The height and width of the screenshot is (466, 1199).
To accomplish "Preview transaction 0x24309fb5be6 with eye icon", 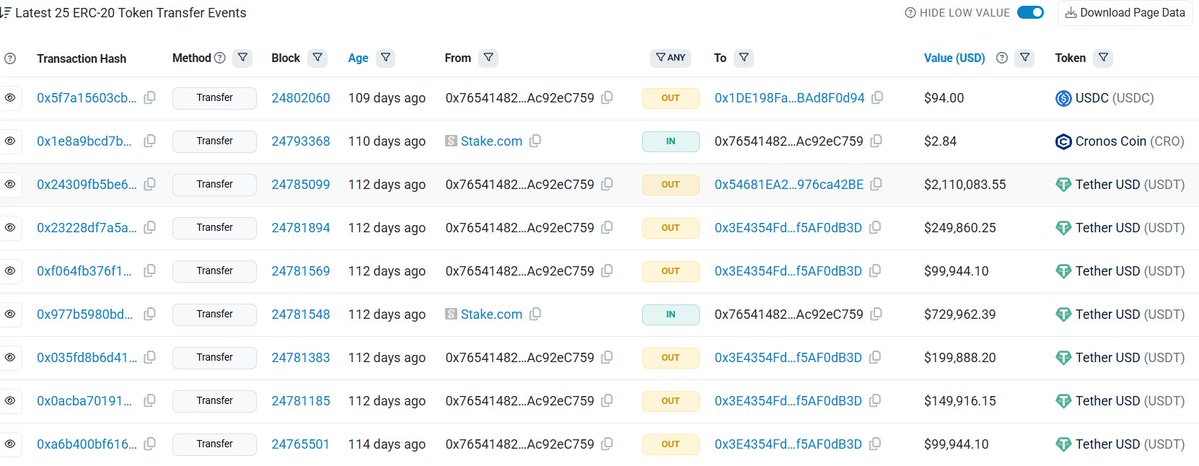I will [x=10, y=184].
